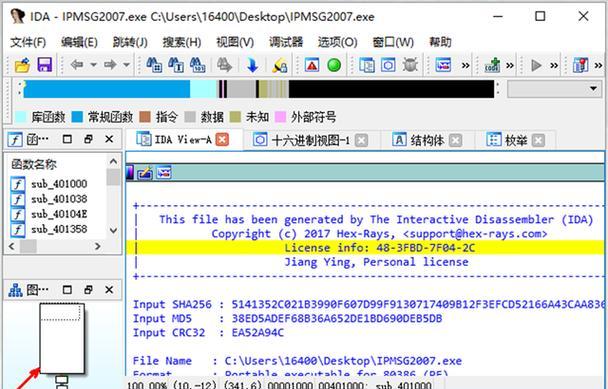Expand overflow chevron after play icon

(554, 66)
